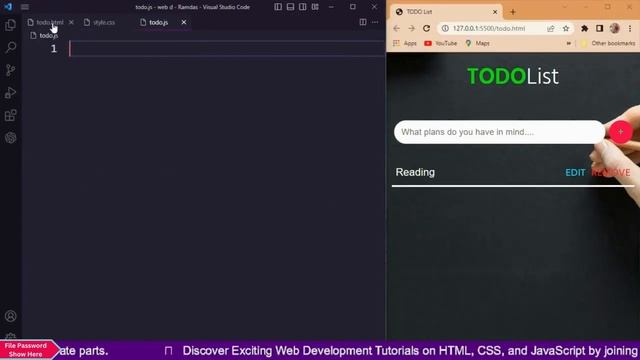Open the ChatGPT extension icon in activity bar

[11, 138]
